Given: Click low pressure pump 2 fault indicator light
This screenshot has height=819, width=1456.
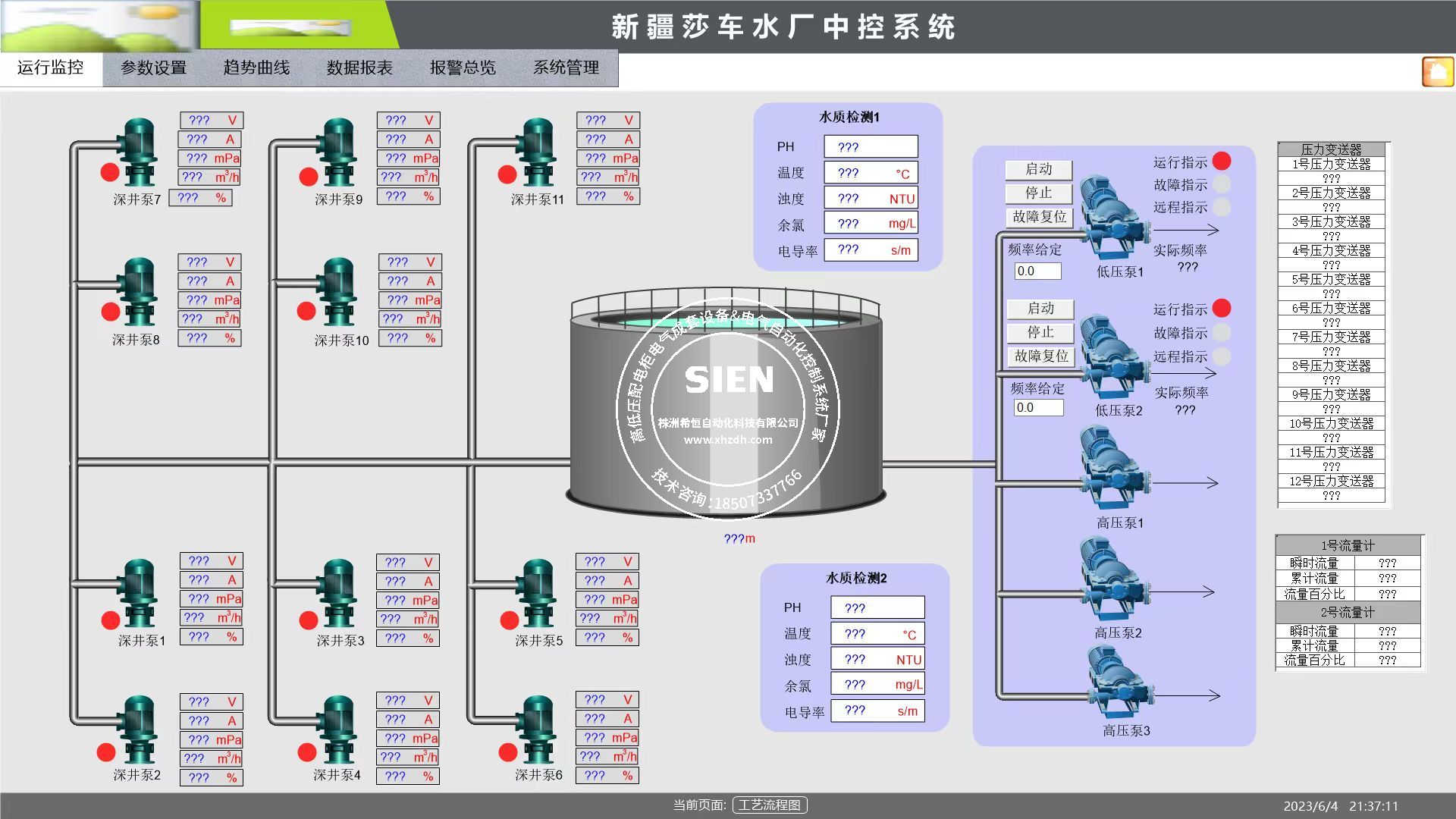Looking at the screenshot, I should [x=1222, y=333].
